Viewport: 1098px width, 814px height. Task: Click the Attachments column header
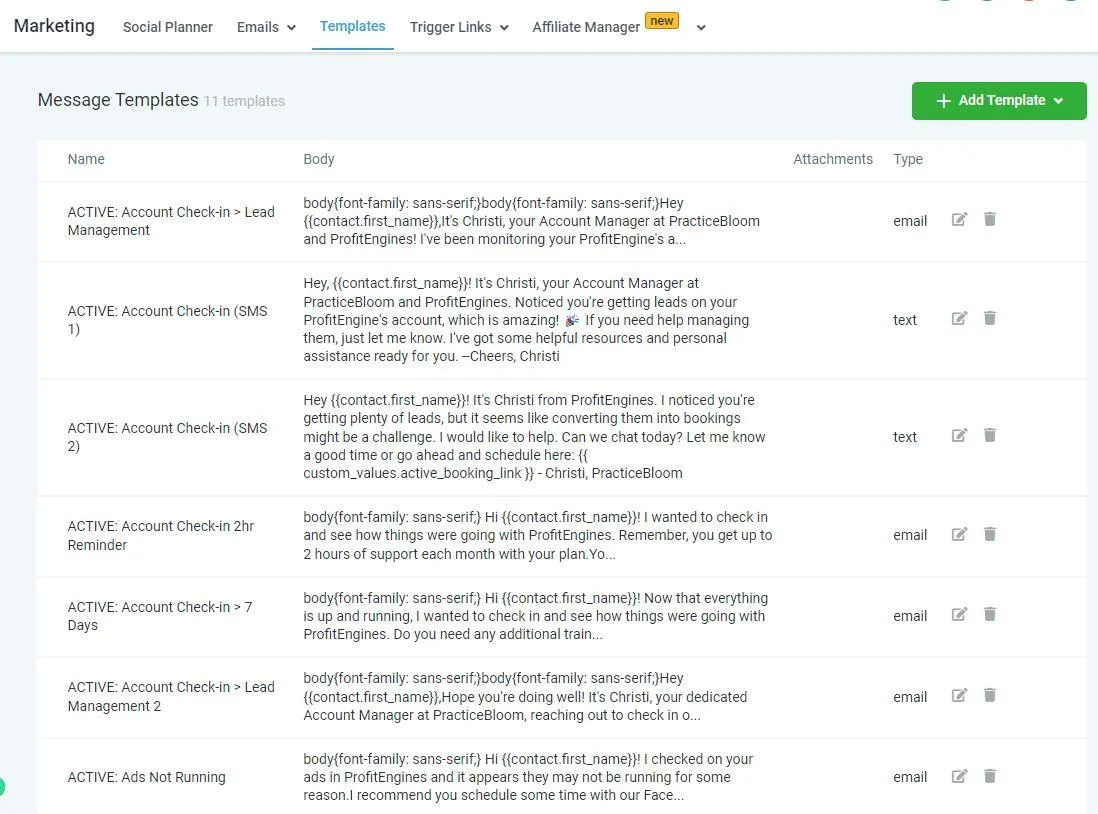pyautogui.click(x=833, y=159)
